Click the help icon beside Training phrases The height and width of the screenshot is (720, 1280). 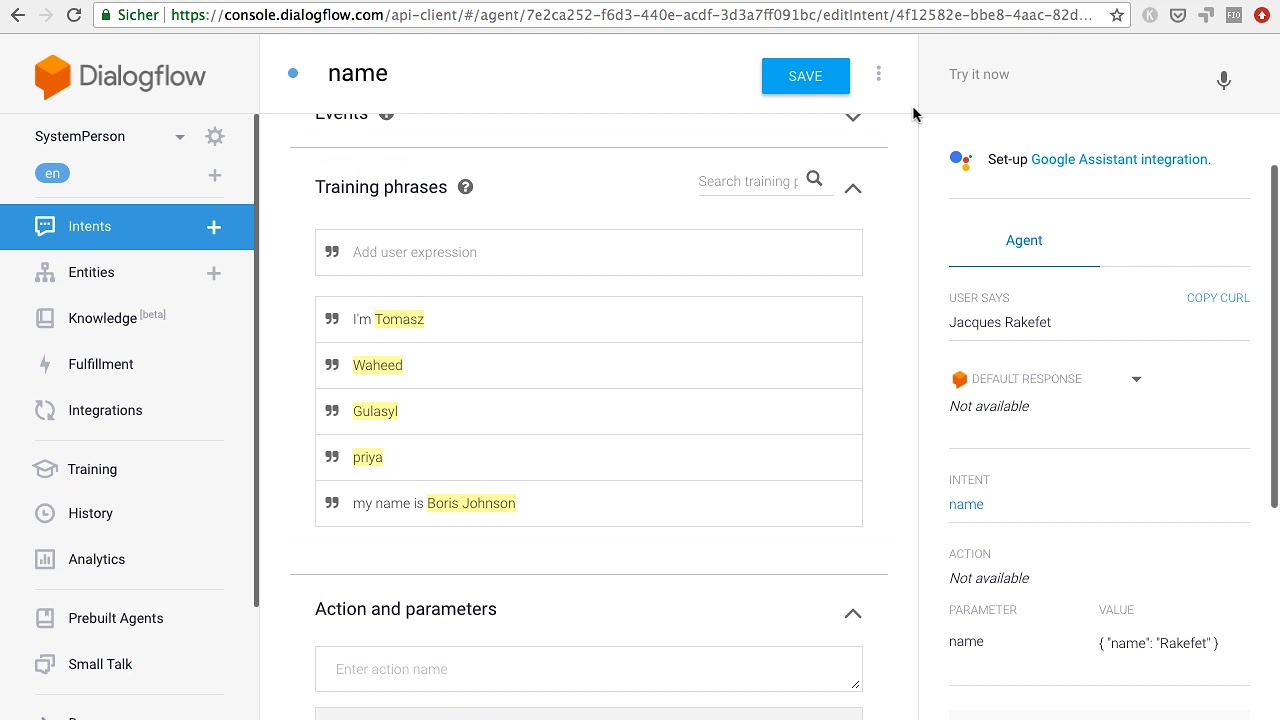coord(465,187)
